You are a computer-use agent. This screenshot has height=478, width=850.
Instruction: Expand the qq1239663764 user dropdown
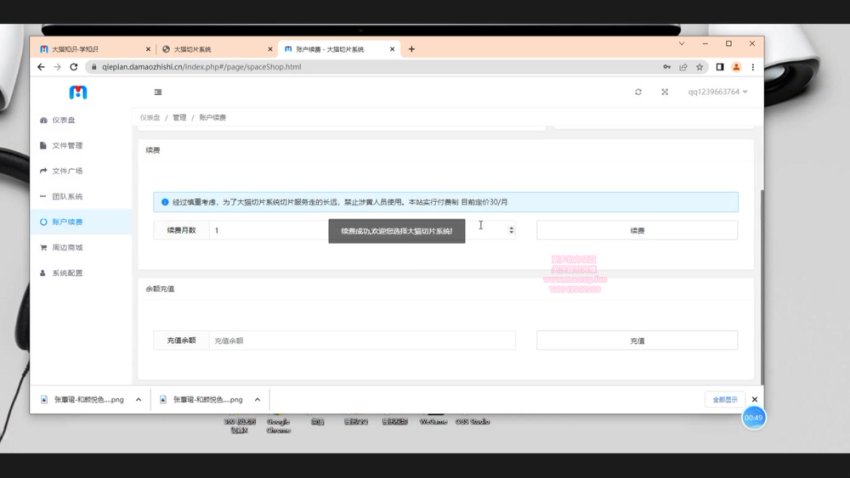[x=717, y=92]
